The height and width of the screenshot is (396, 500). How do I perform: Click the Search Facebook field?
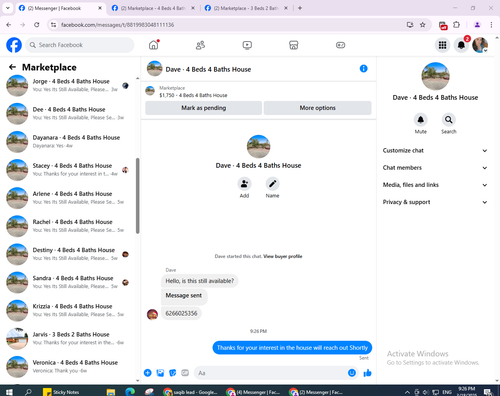click(x=80, y=45)
